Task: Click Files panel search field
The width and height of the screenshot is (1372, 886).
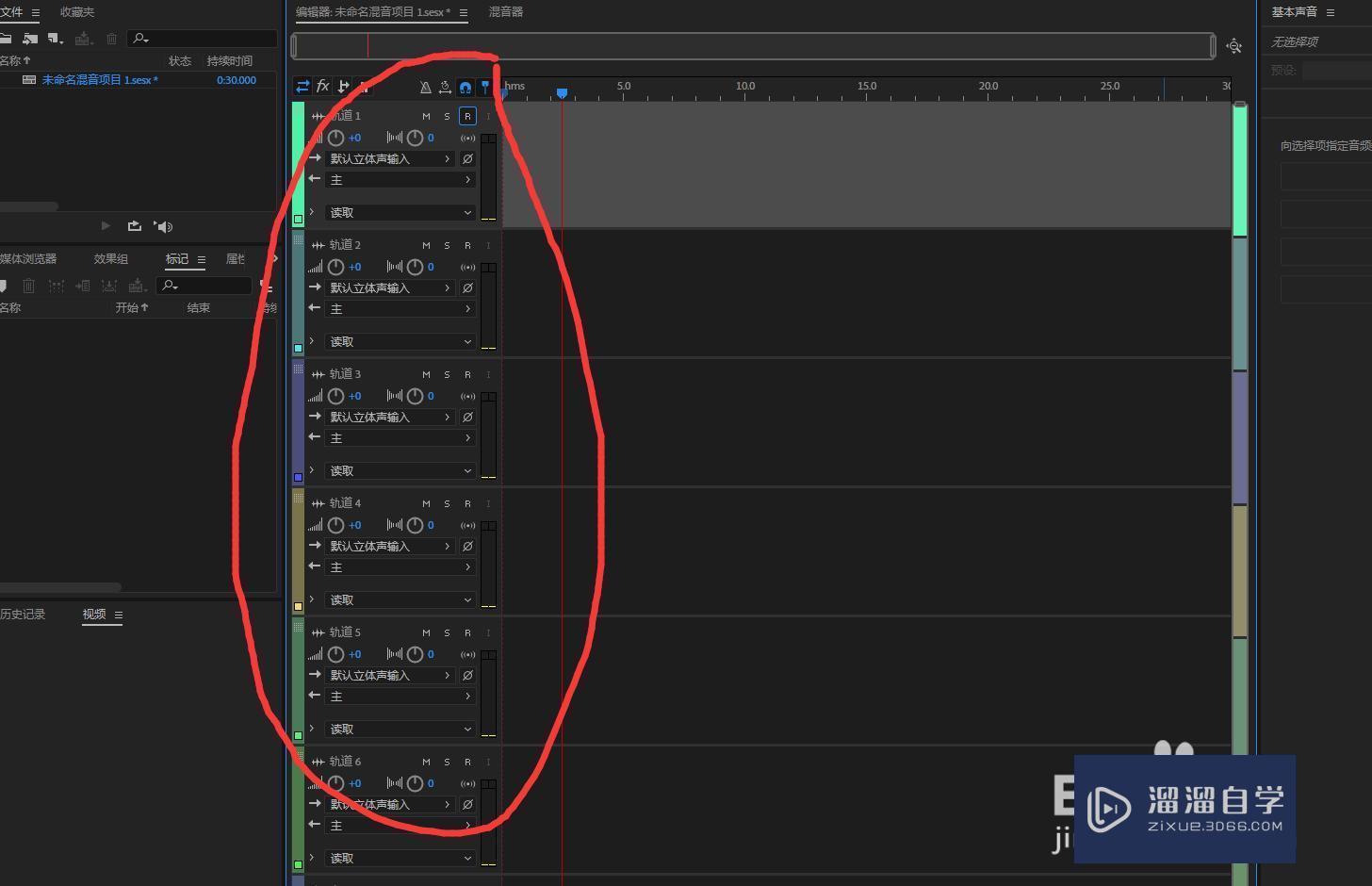Action: point(202,39)
